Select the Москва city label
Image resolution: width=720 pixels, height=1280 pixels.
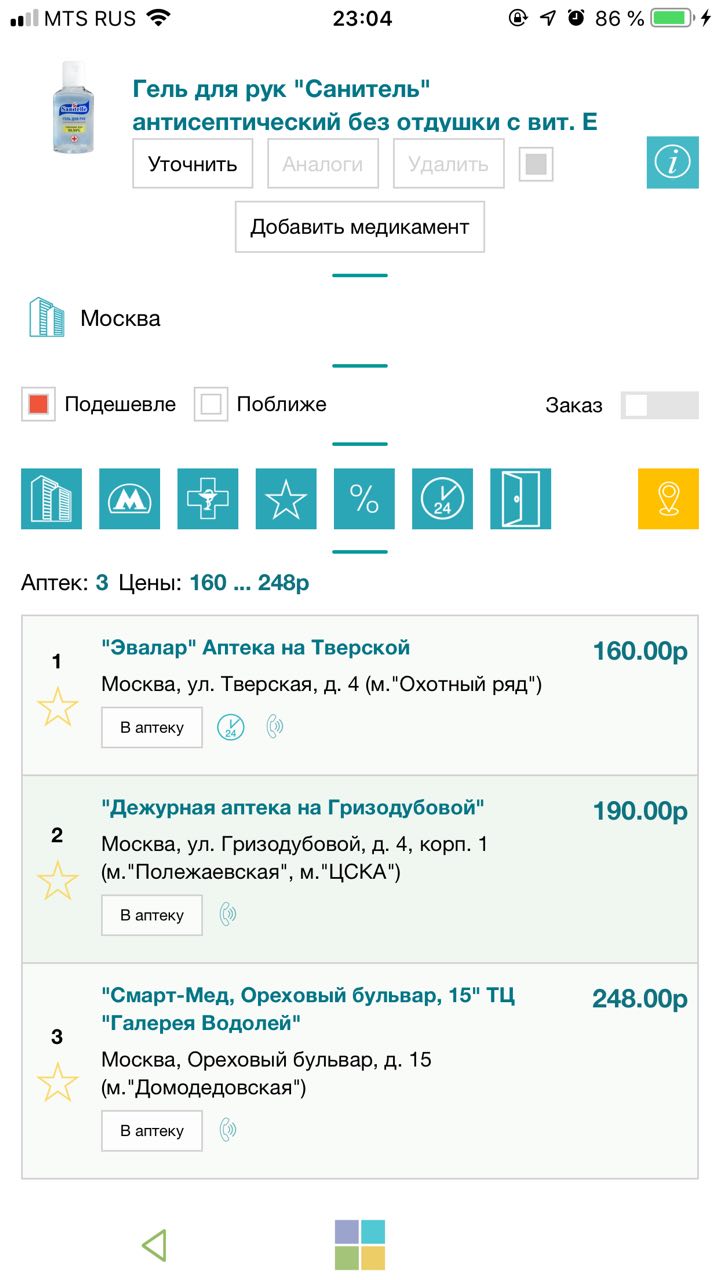[120, 319]
